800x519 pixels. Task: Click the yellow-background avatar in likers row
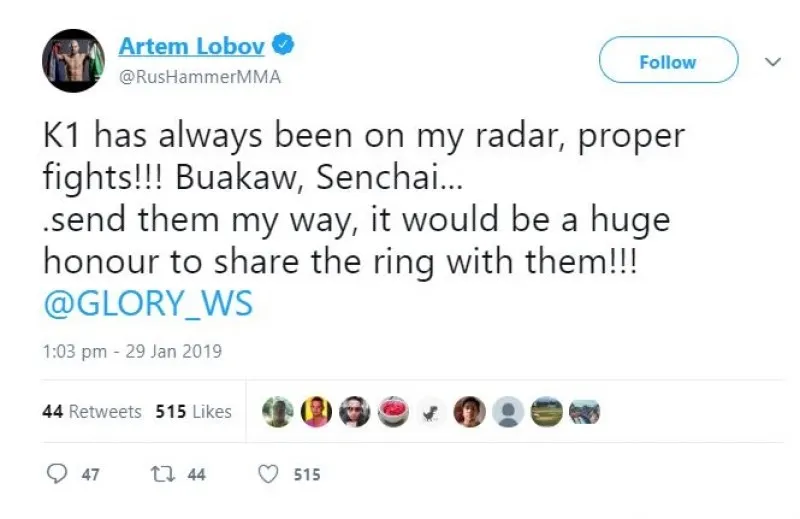[317, 411]
